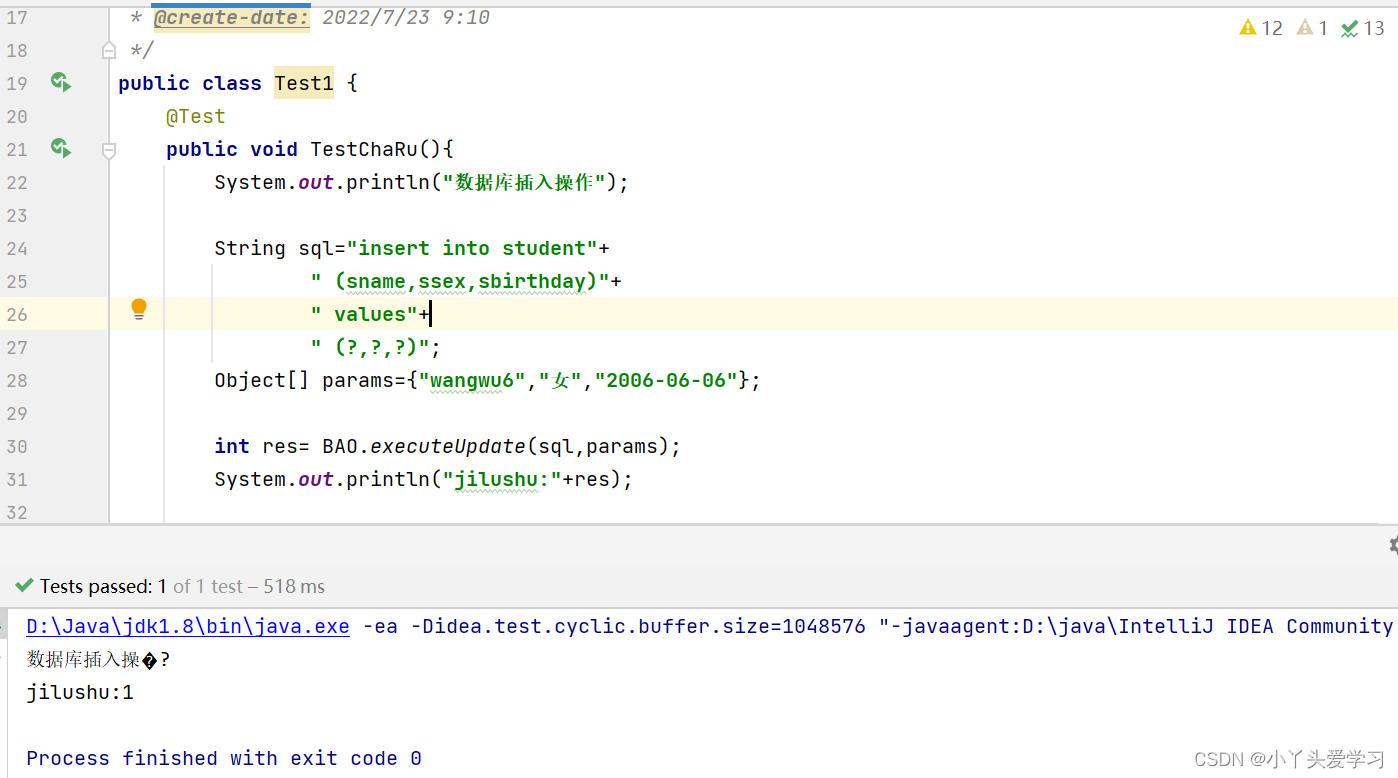This screenshot has width=1398, height=778.
Task: Open the 1 weak warning indicator
Action: tap(1312, 28)
